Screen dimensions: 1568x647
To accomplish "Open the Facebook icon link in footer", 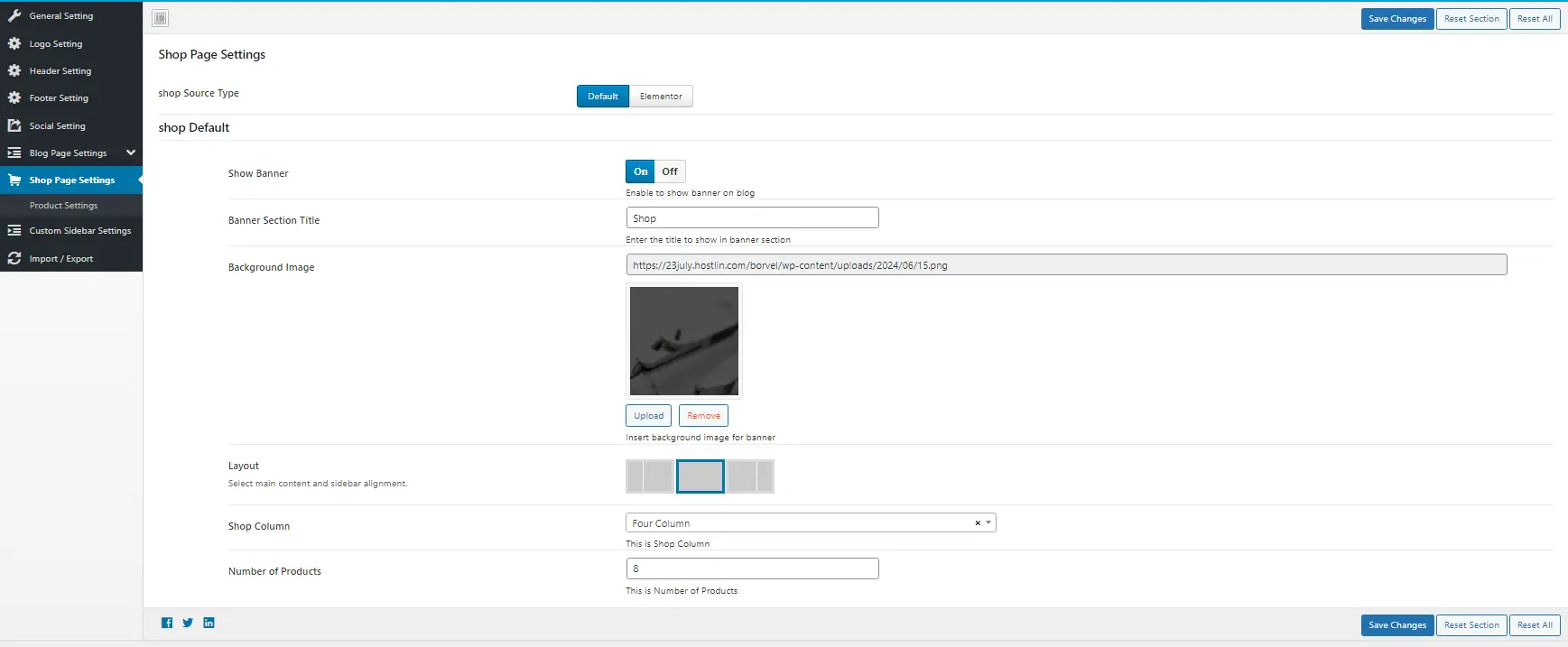I will coord(167,623).
